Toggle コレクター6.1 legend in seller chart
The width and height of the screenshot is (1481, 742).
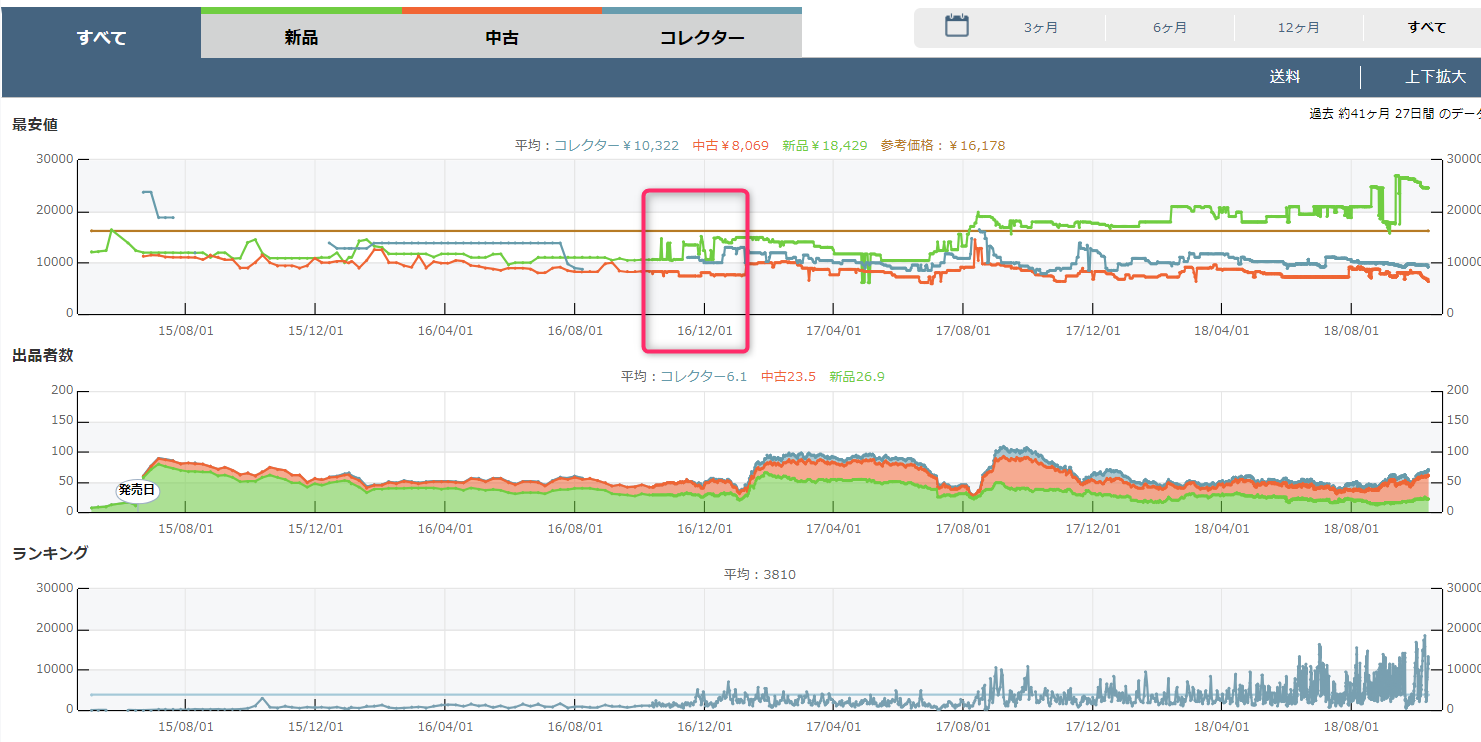click(704, 377)
